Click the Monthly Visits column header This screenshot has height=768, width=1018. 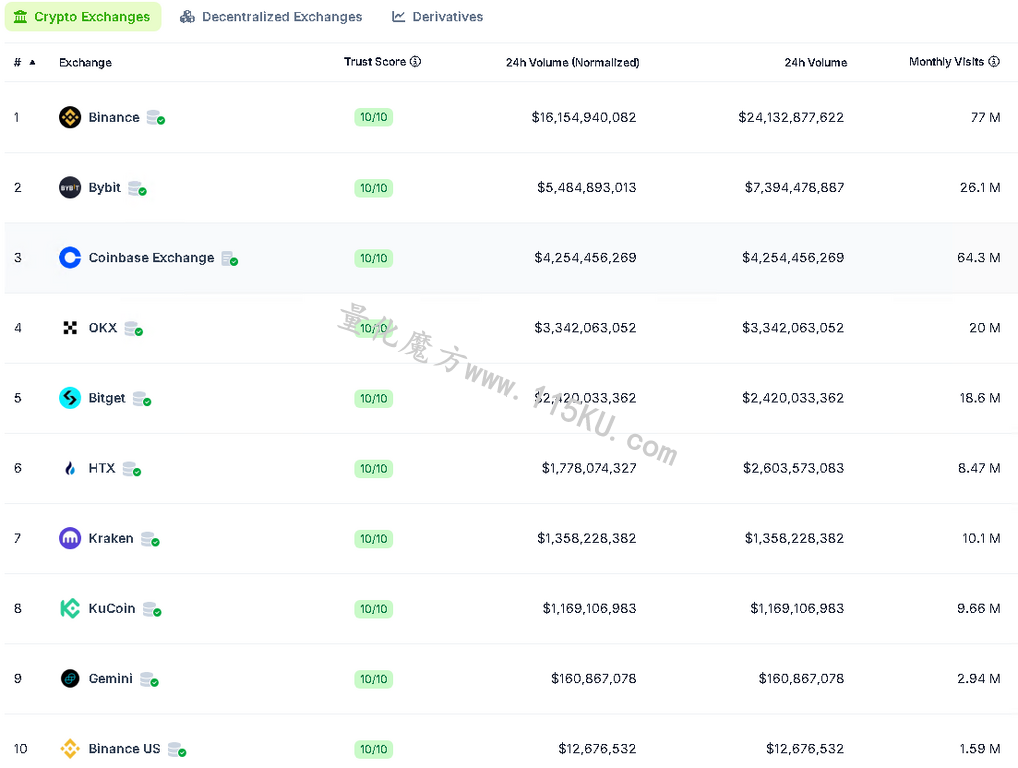(946, 62)
